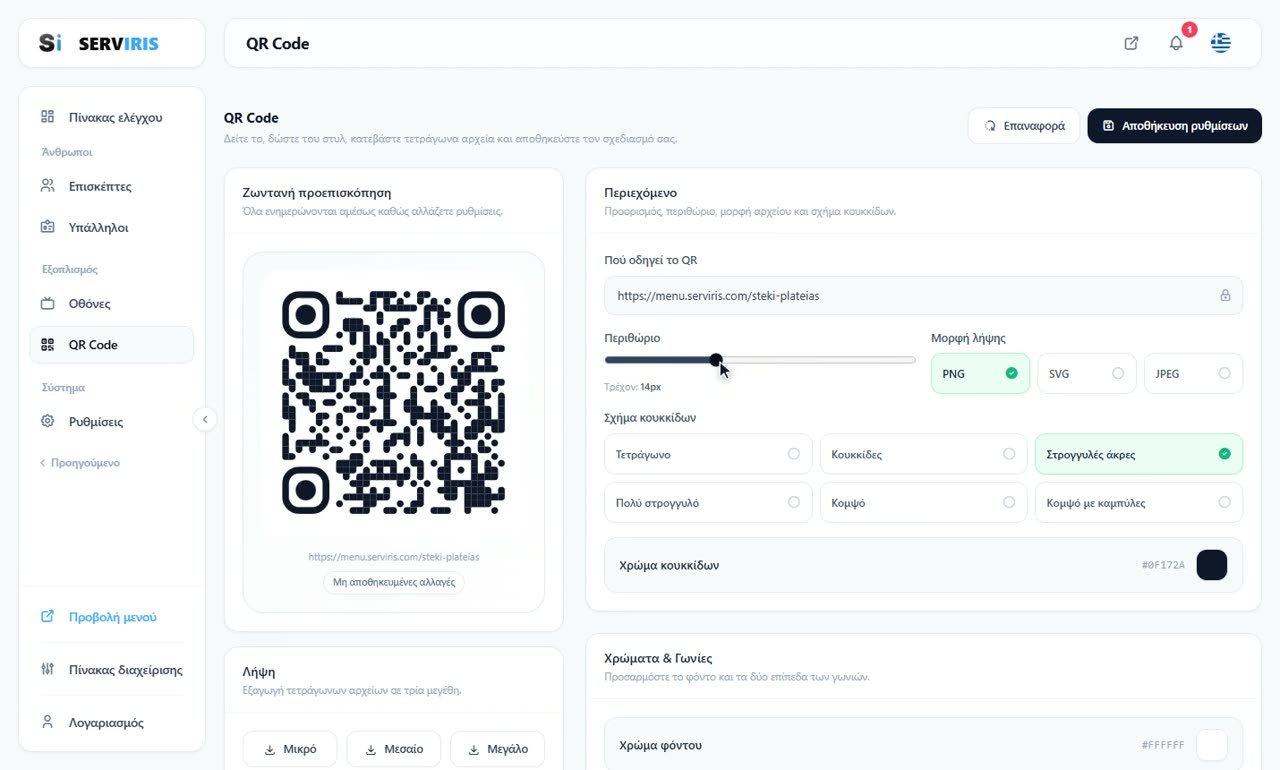Choose Στρογγυλές άκρες dot shape
Viewport: 1280px width, 770px height.
1139,454
